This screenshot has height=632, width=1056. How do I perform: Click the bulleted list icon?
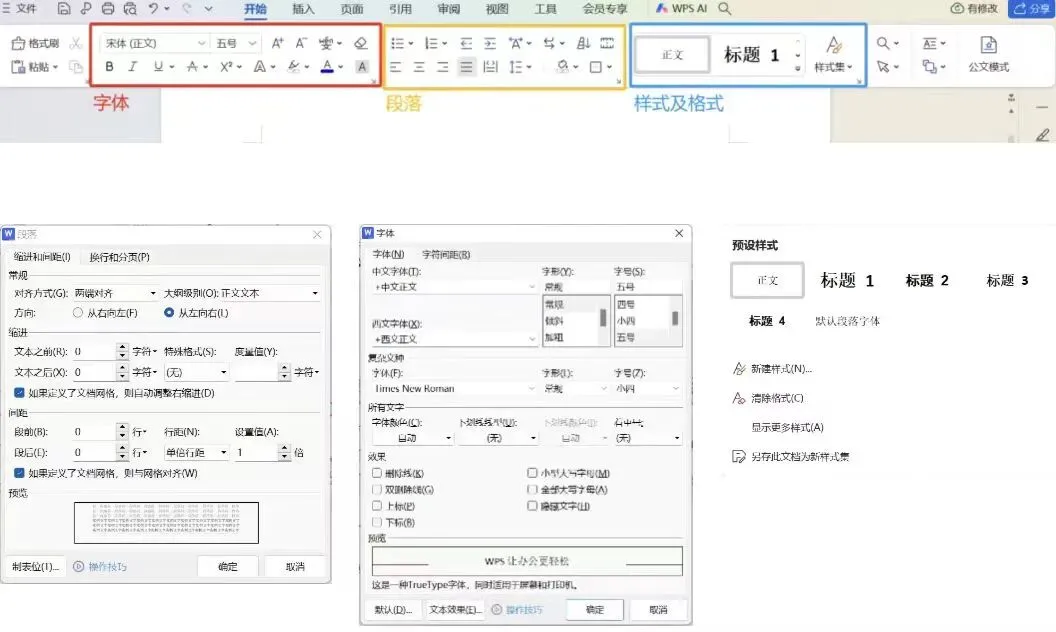click(x=397, y=43)
